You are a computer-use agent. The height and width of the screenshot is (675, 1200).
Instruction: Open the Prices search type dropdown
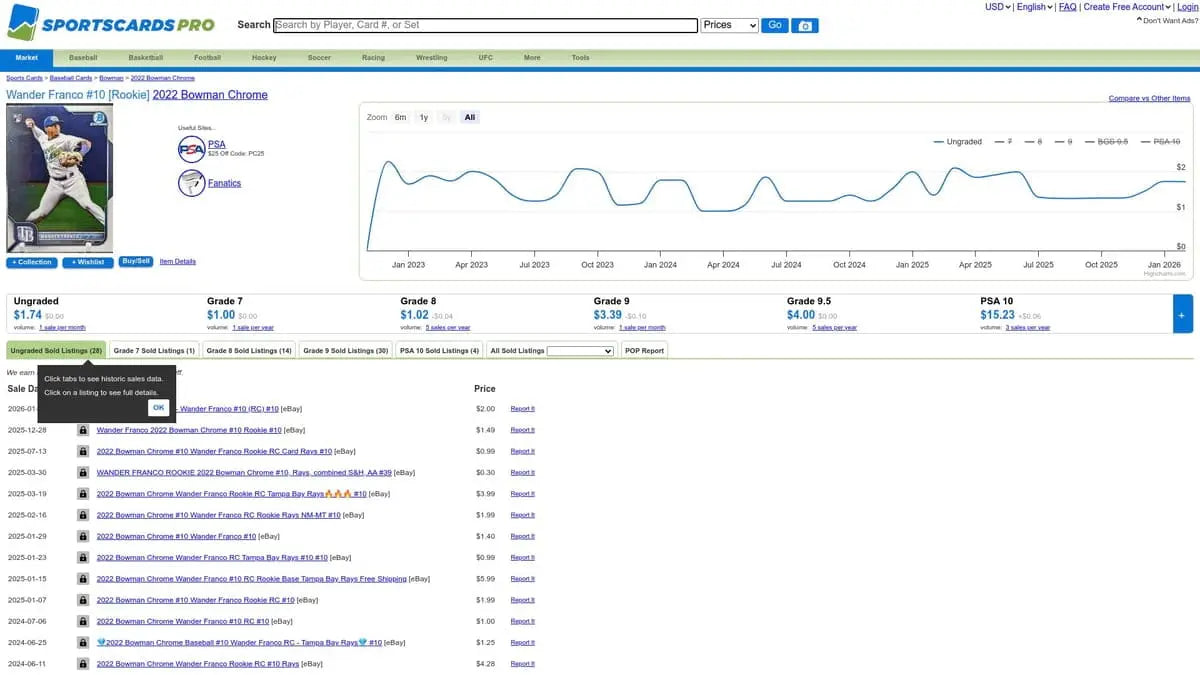(x=730, y=25)
